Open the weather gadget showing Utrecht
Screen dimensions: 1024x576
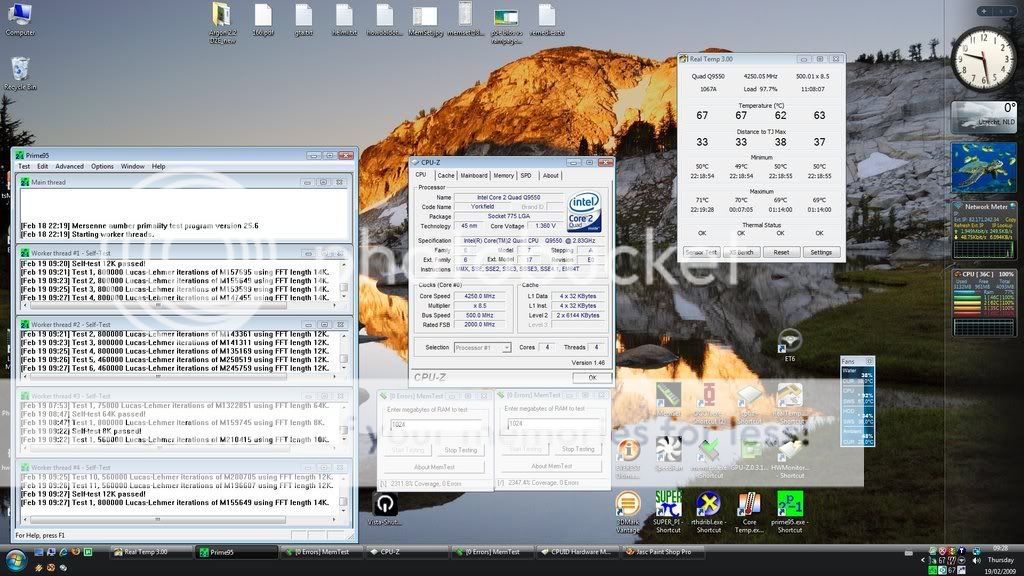click(x=984, y=117)
